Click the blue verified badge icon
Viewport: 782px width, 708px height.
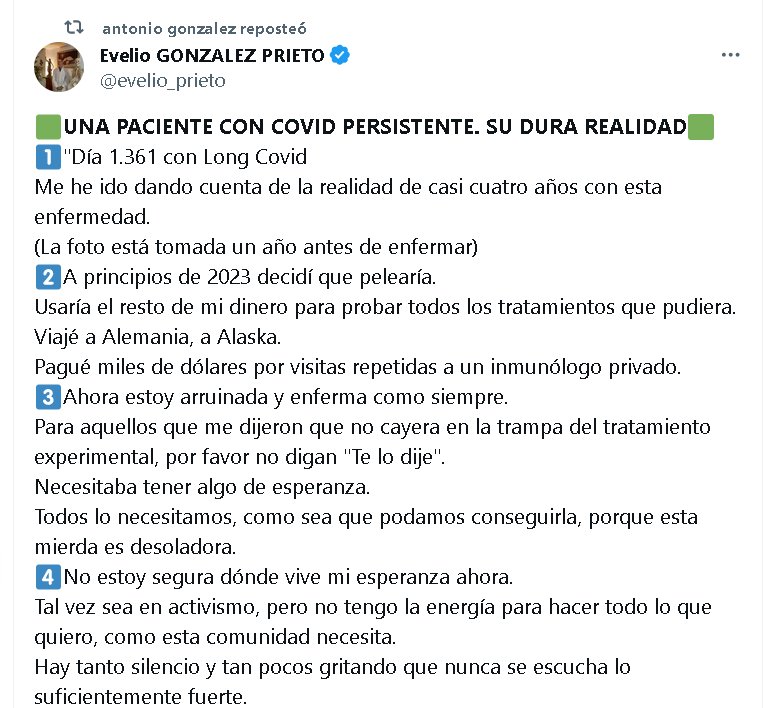341,56
